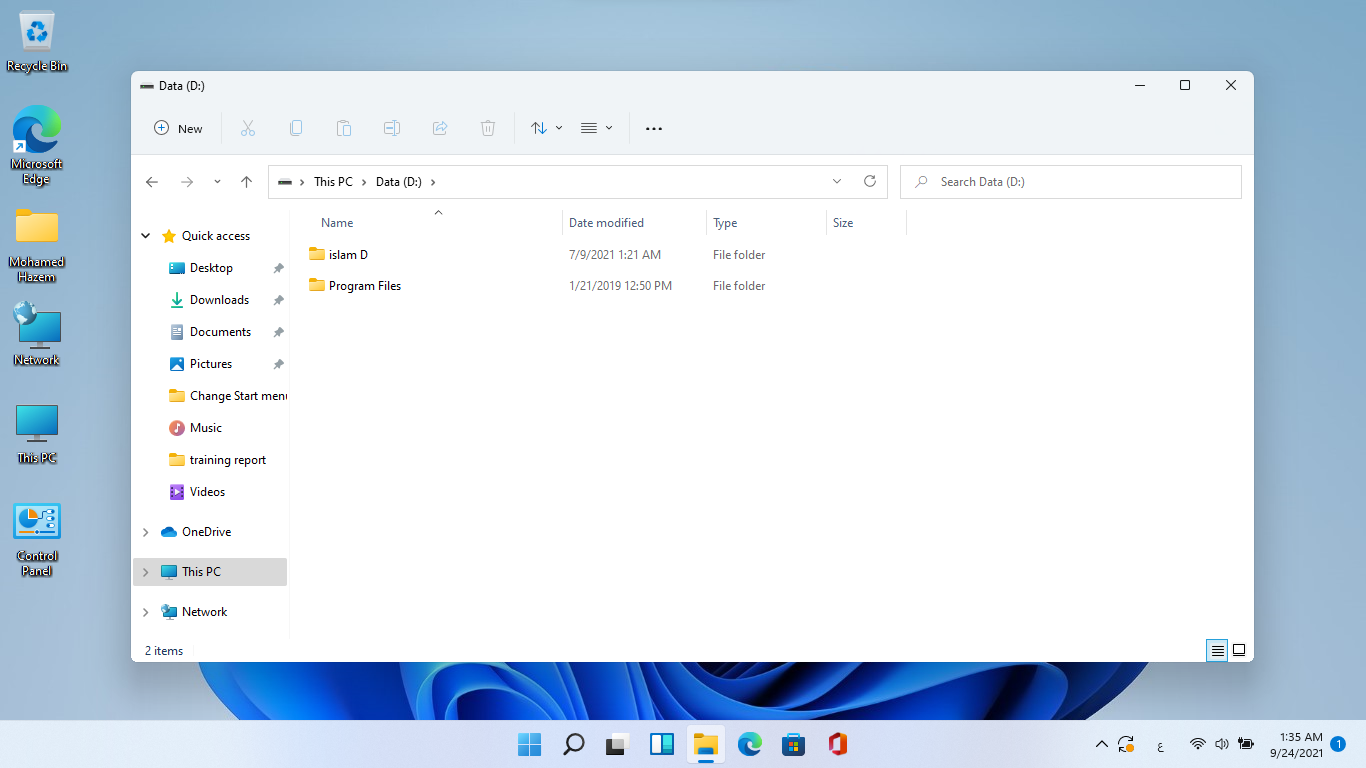Open Task View from the taskbar

pos(618,744)
